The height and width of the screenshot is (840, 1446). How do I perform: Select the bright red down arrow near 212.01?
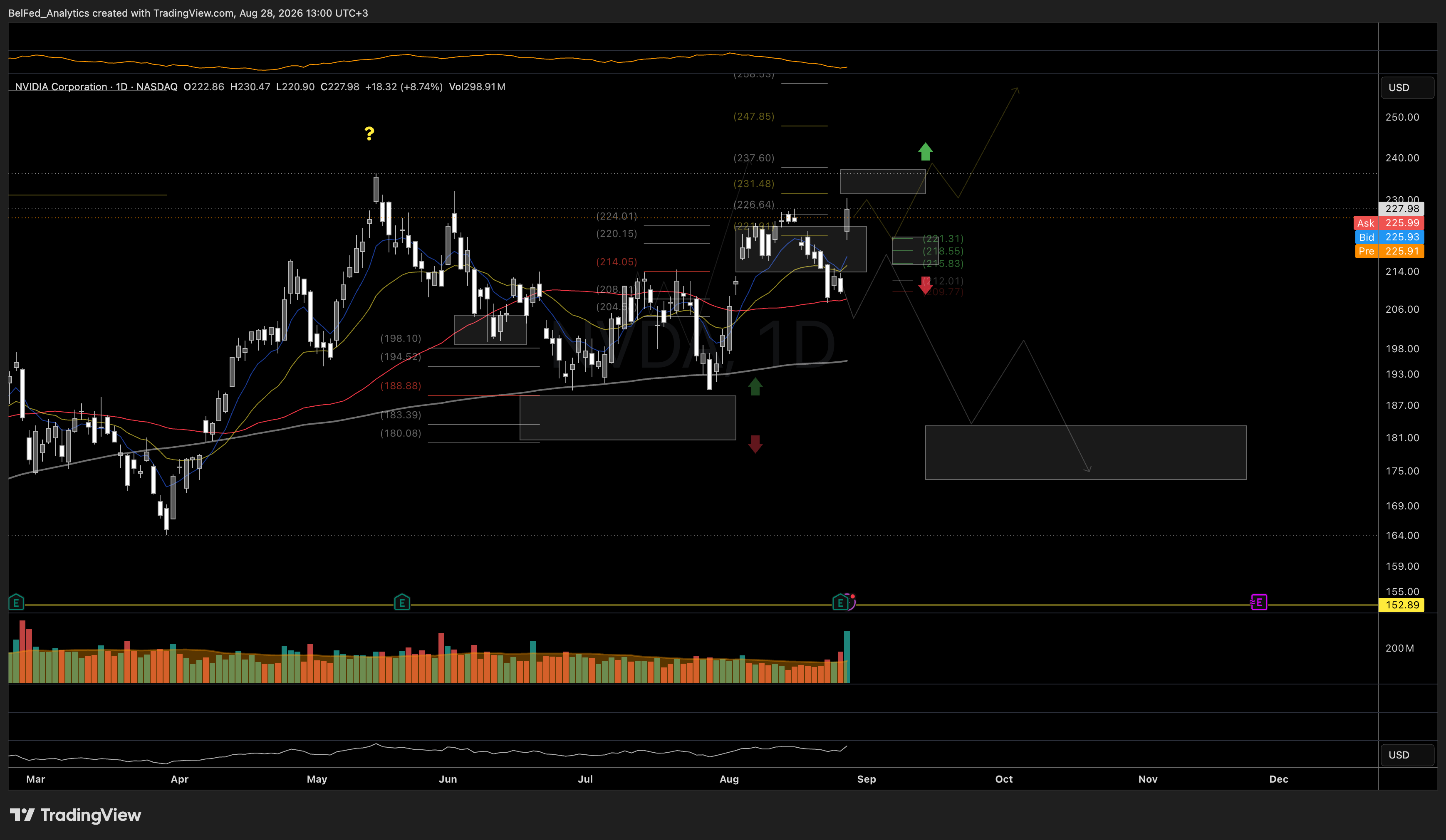click(x=925, y=285)
